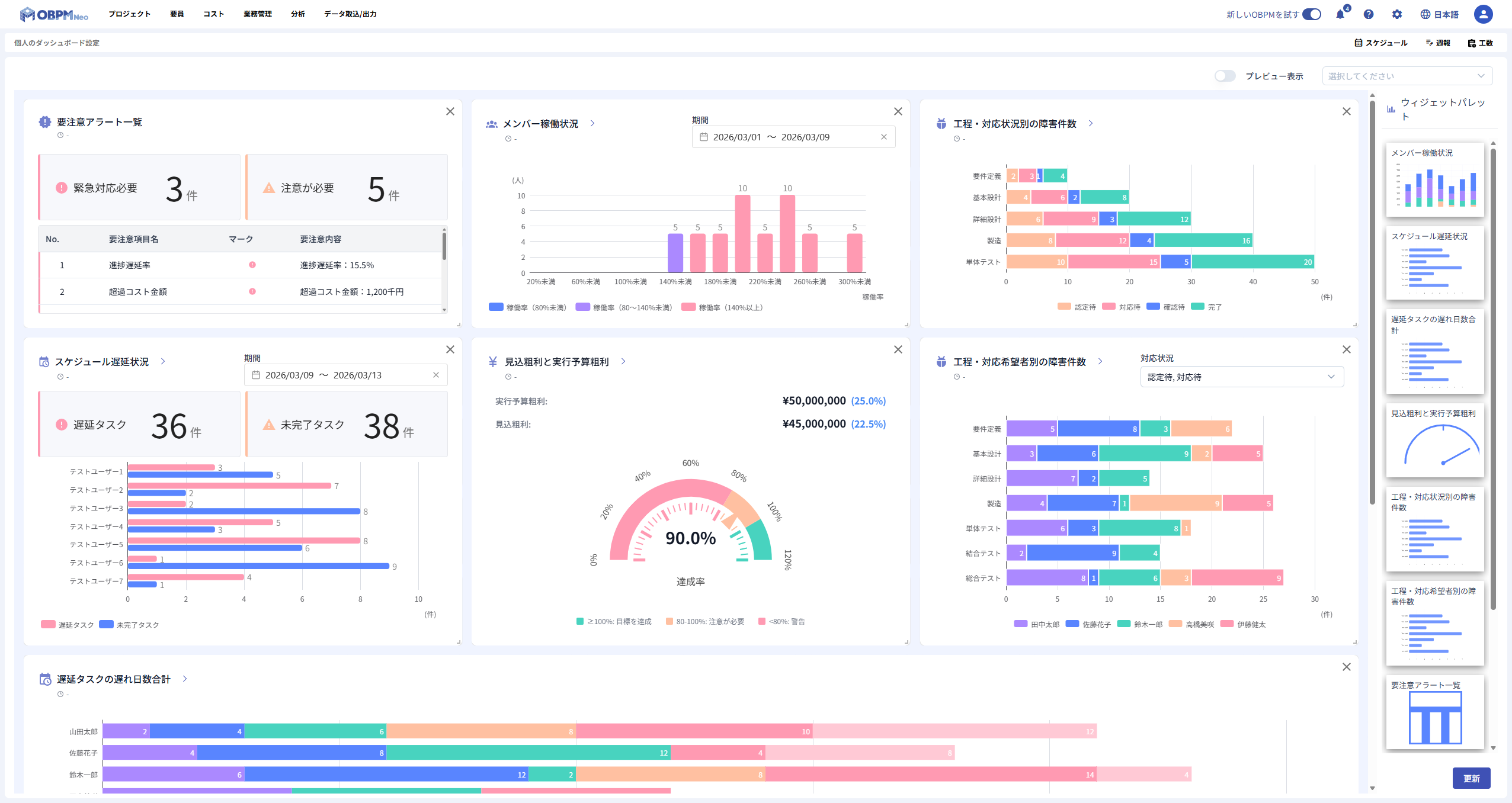Open settings gear icon in header
Image resolution: width=1512 pixels, height=803 pixels.
tap(1397, 14)
